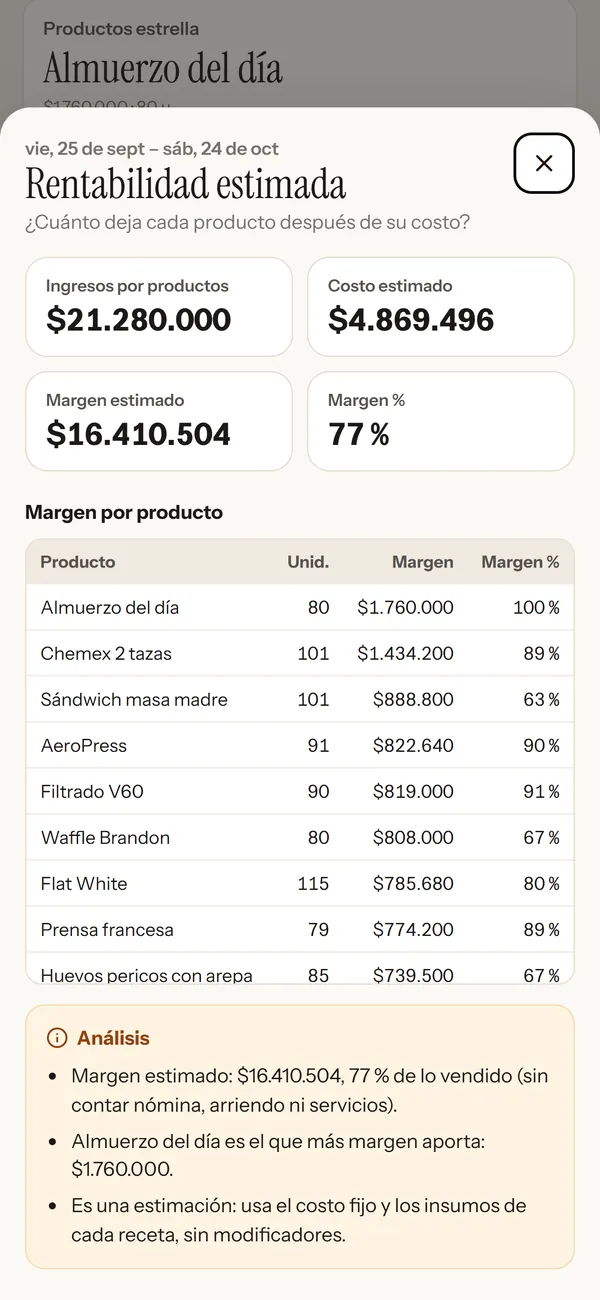Click the date range vie, 25 de sept
The height and width of the screenshot is (1300, 600).
(152, 149)
